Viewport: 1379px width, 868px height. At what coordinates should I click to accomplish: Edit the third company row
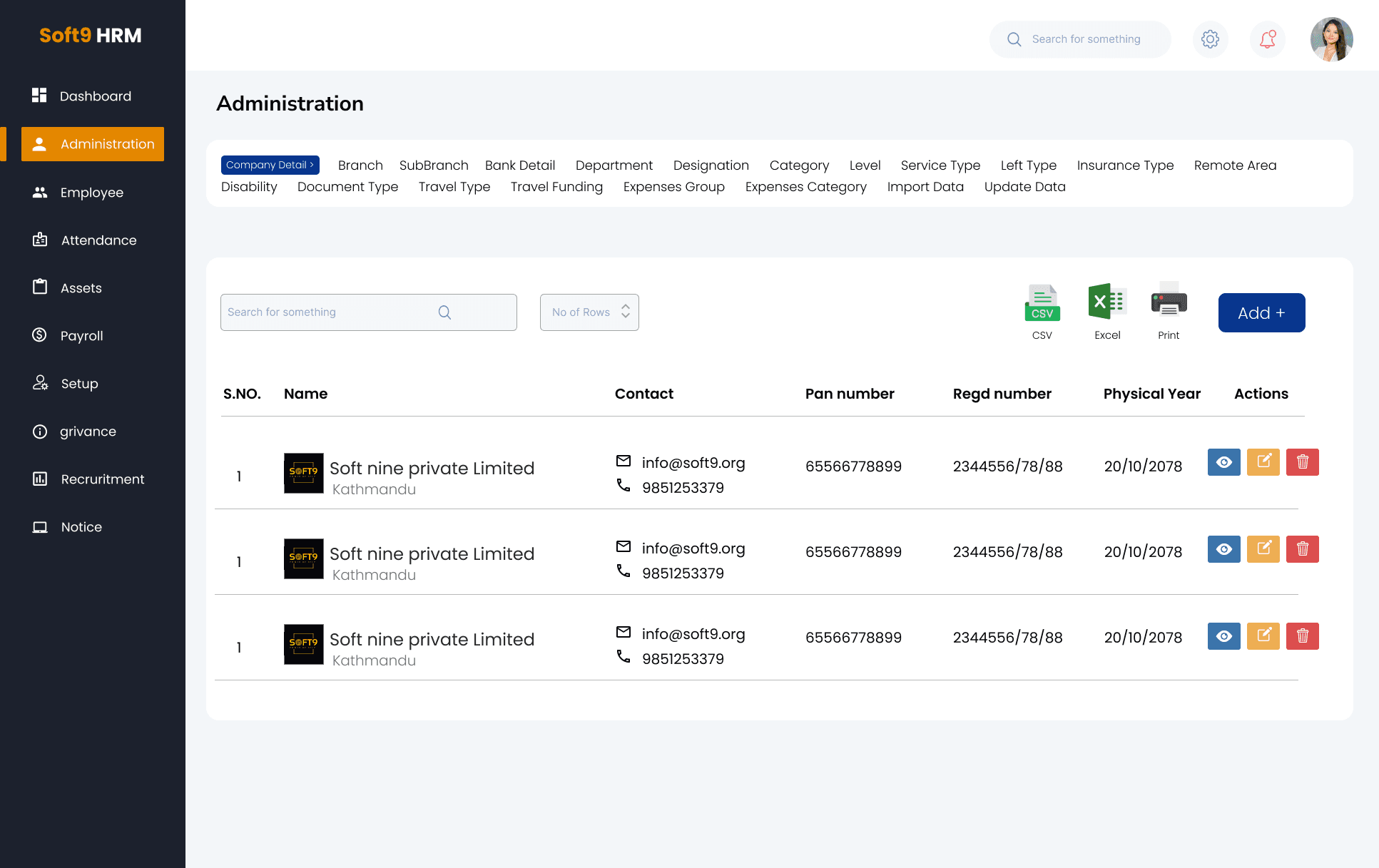1263,636
